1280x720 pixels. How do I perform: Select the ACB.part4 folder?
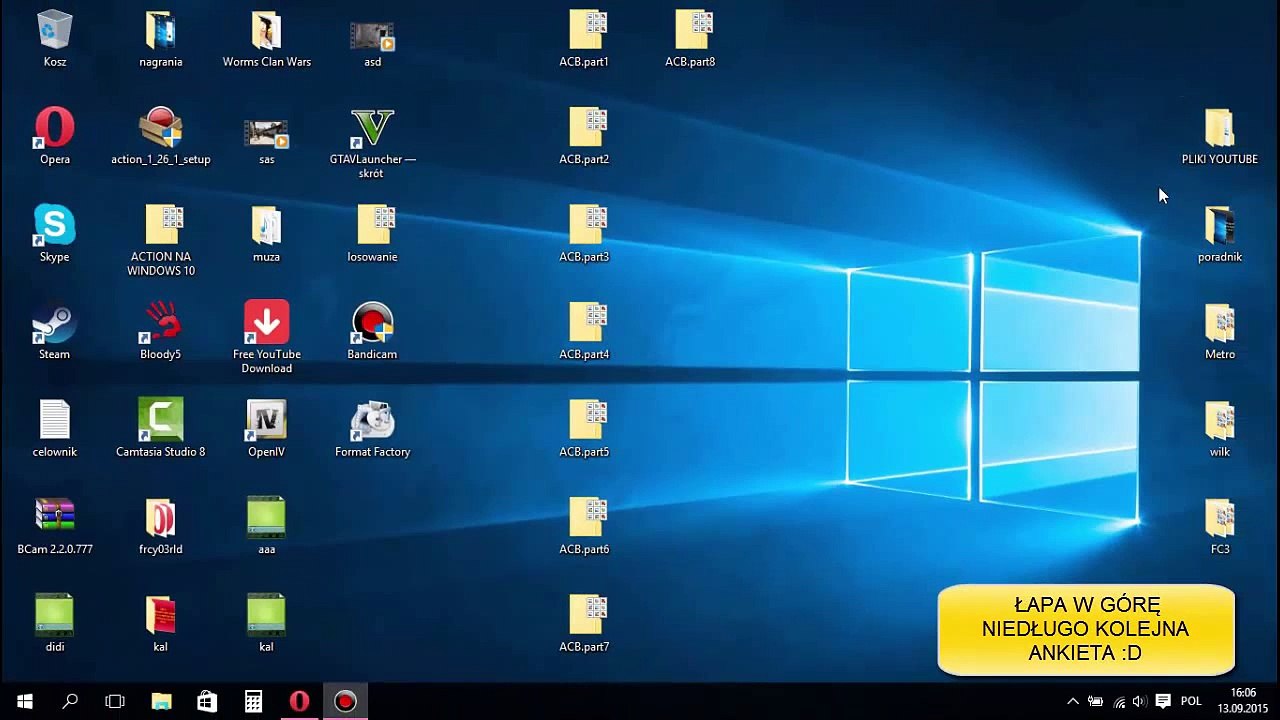(x=586, y=322)
